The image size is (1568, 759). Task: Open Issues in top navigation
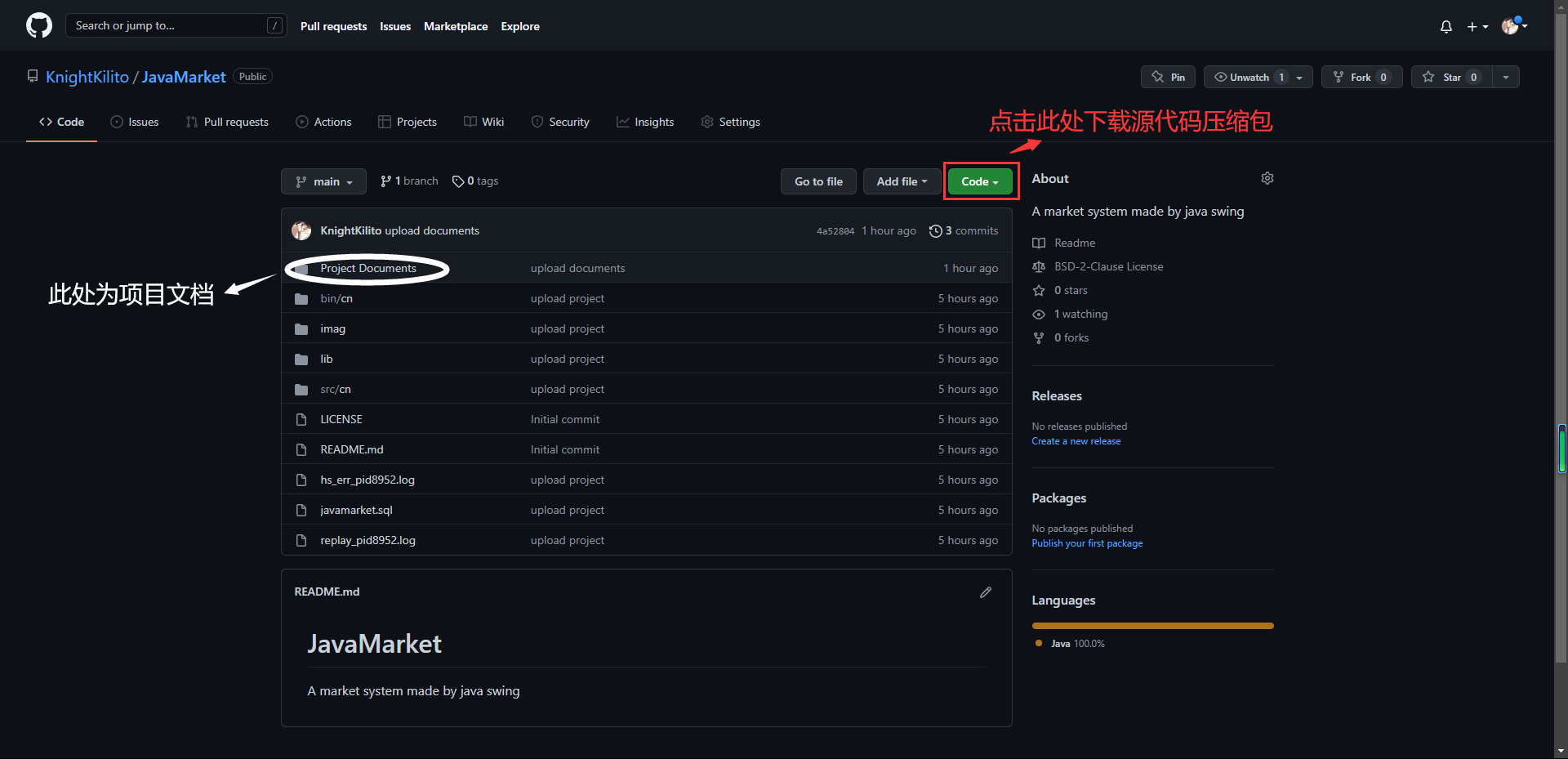(395, 26)
